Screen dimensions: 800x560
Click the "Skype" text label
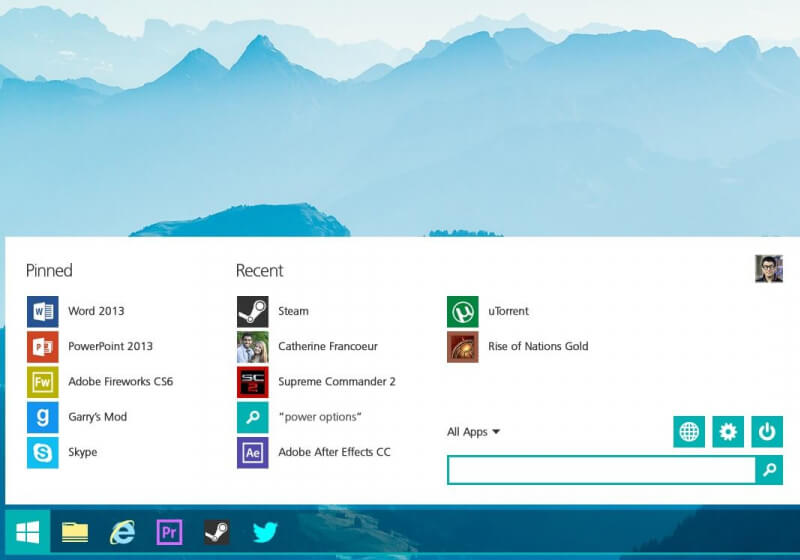coord(83,452)
